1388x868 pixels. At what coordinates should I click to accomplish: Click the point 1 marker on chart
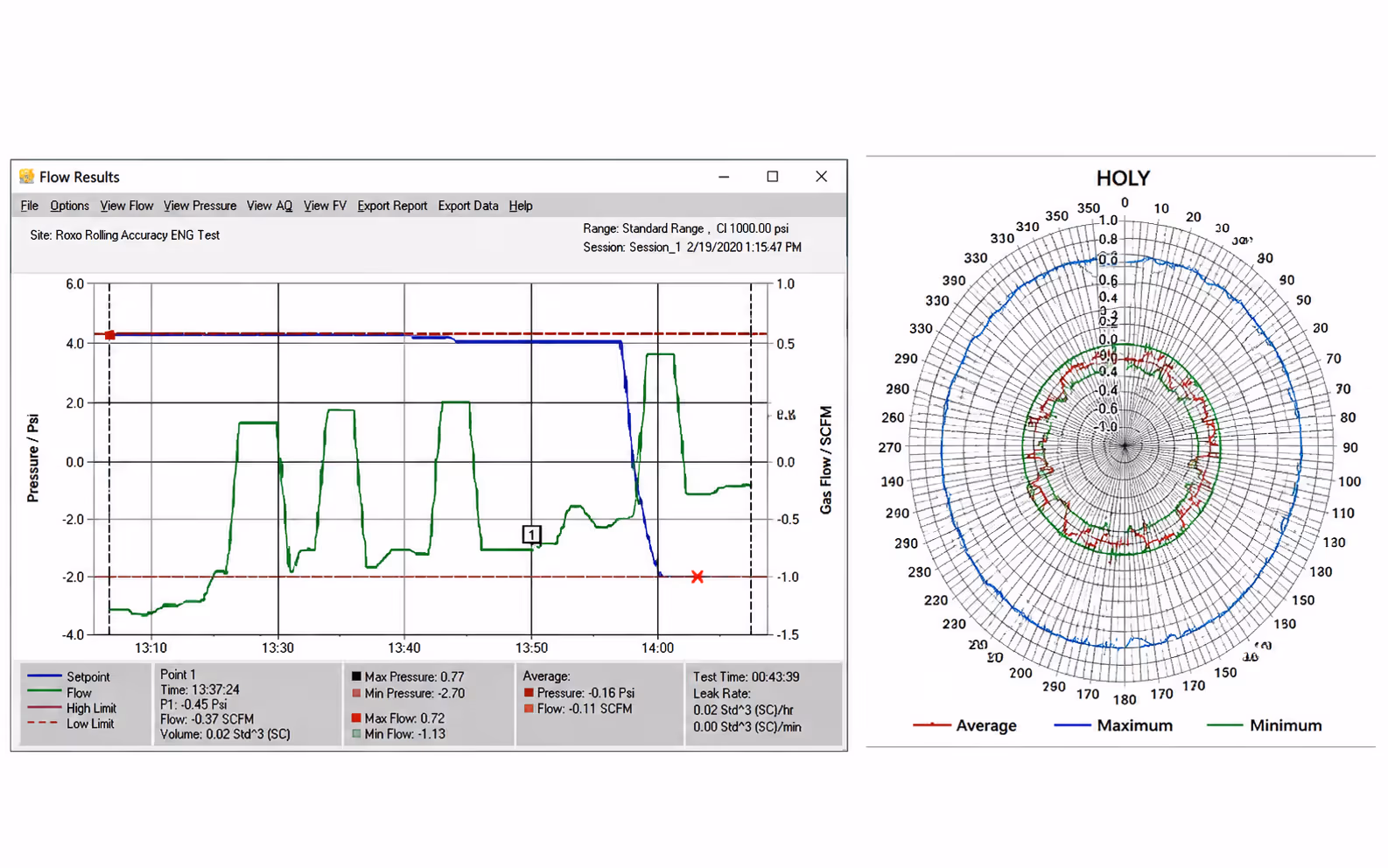point(531,534)
